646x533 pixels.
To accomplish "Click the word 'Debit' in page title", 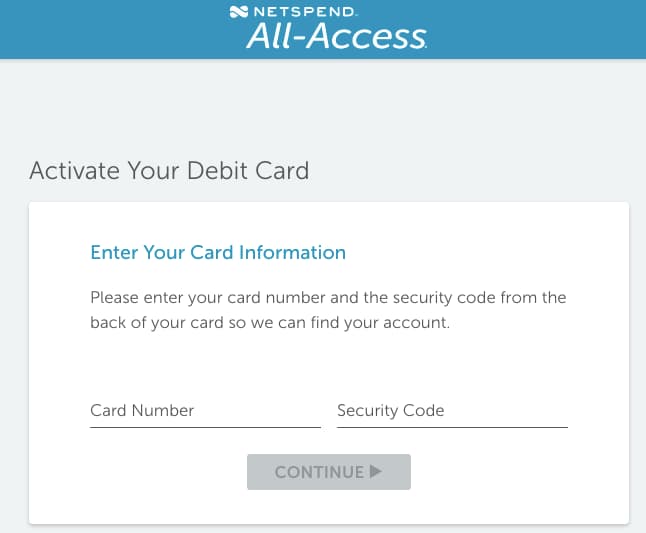I will tap(218, 170).
